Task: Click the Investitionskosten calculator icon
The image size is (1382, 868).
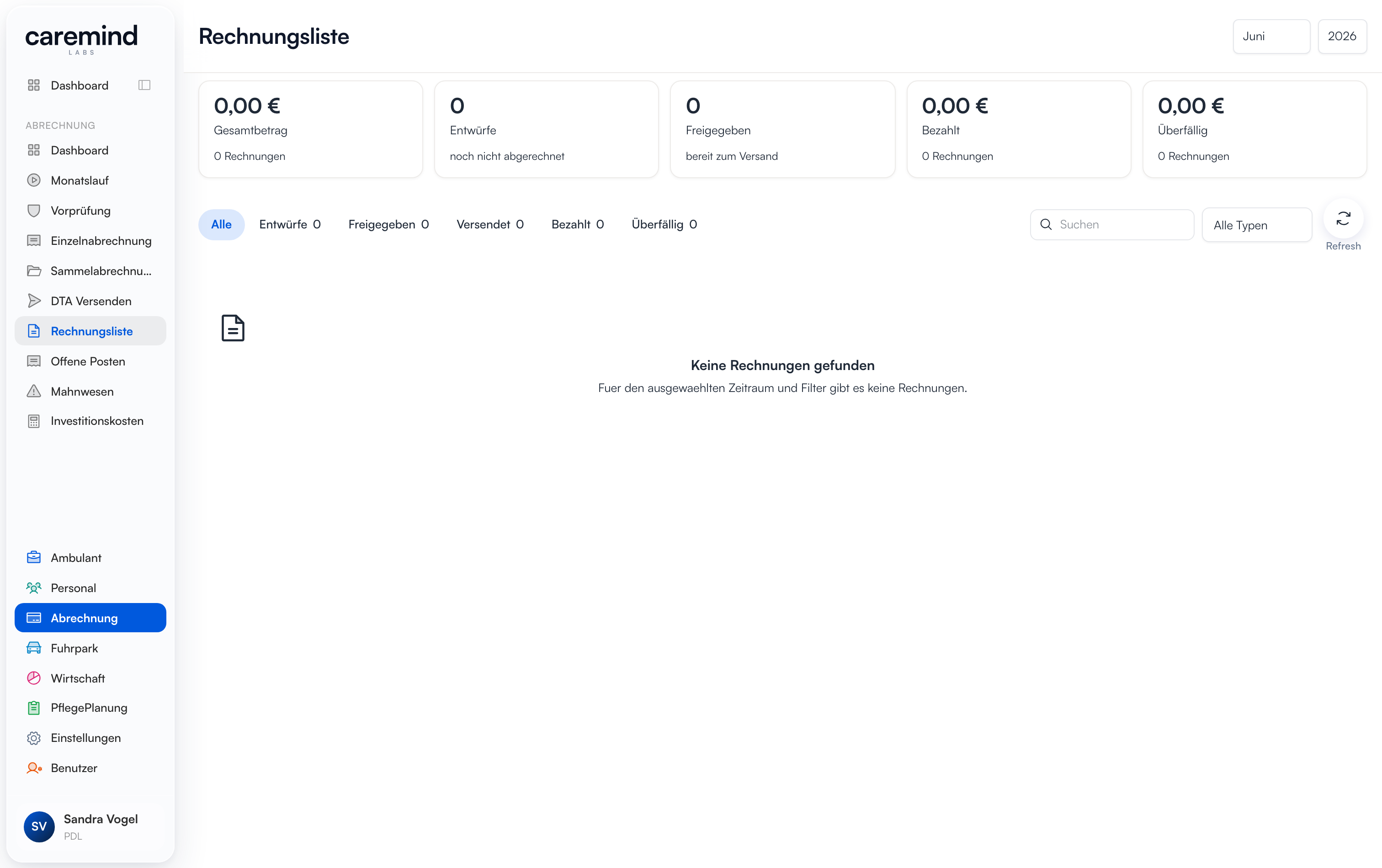Action: click(x=34, y=421)
